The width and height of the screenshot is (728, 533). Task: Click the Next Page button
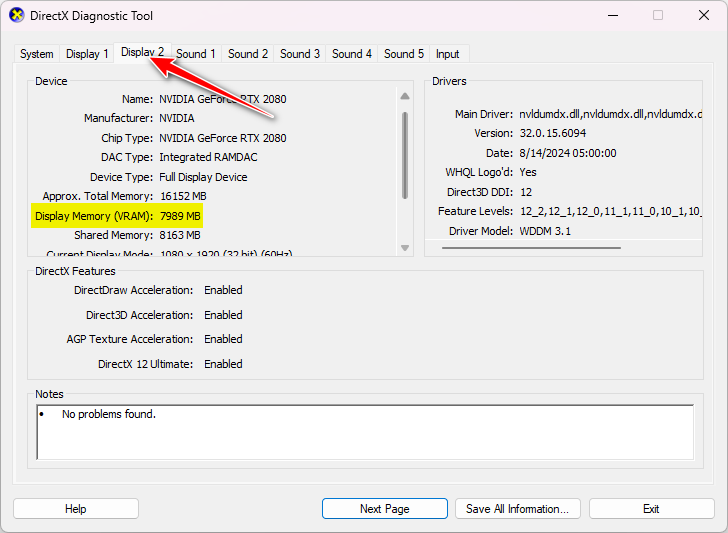384,509
